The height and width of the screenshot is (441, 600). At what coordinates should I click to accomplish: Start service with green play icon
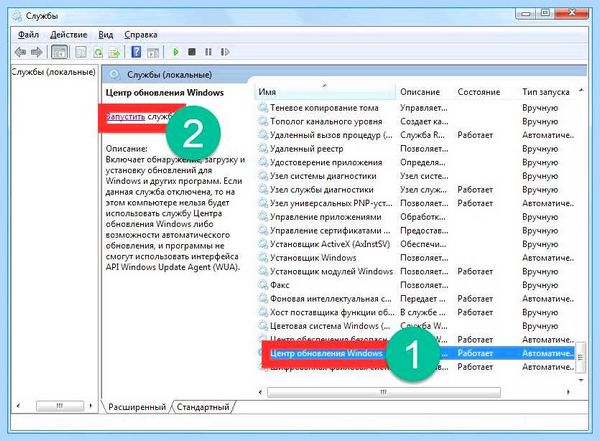point(176,52)
